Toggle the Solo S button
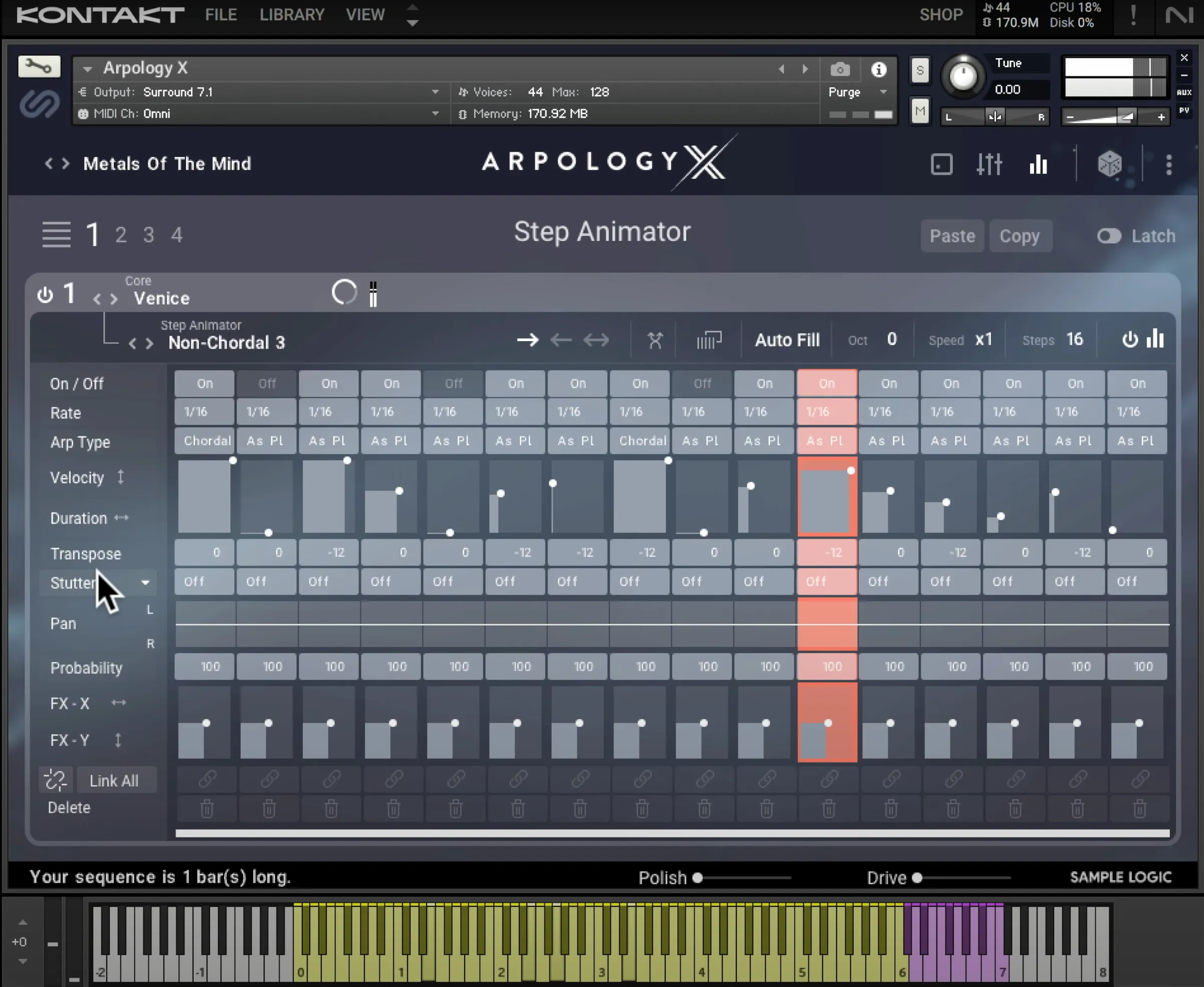1204x987 pixels. [x=920, y=71]
